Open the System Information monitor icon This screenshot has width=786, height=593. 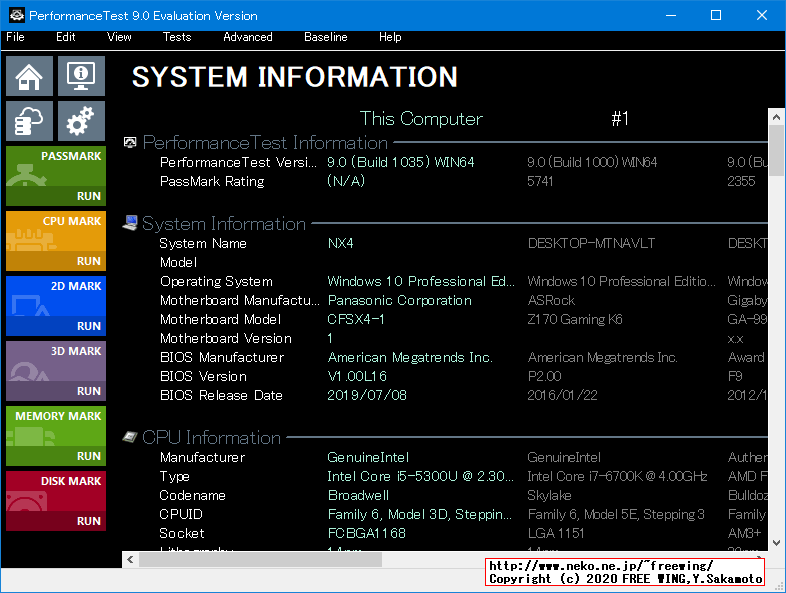(81, 76)
